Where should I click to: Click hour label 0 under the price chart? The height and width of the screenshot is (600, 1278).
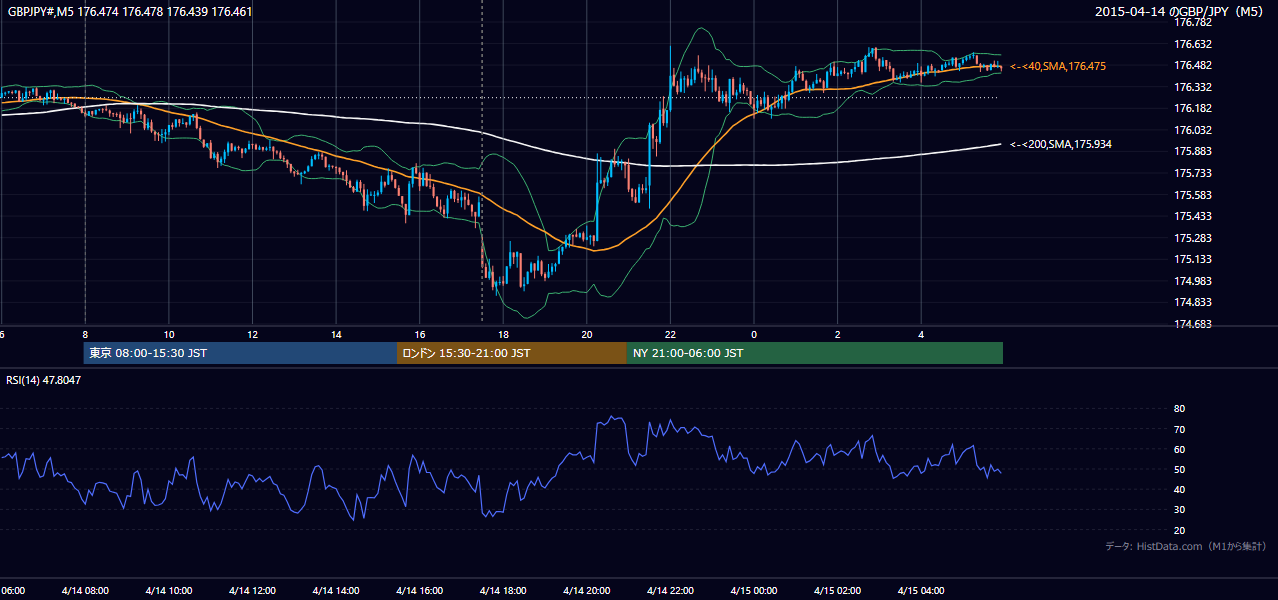click(754, 334)
